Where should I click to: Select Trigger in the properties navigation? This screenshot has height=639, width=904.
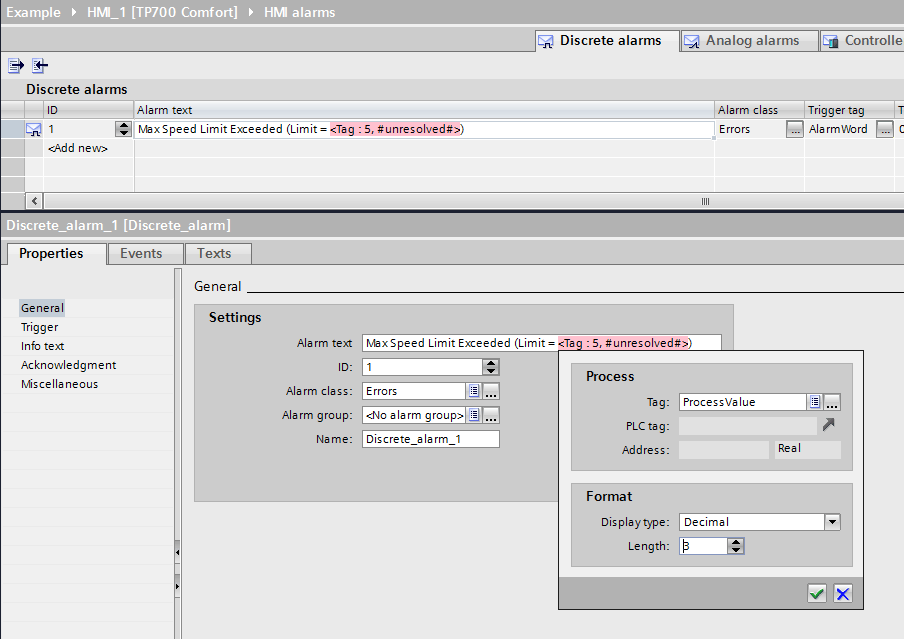point(39,327)
